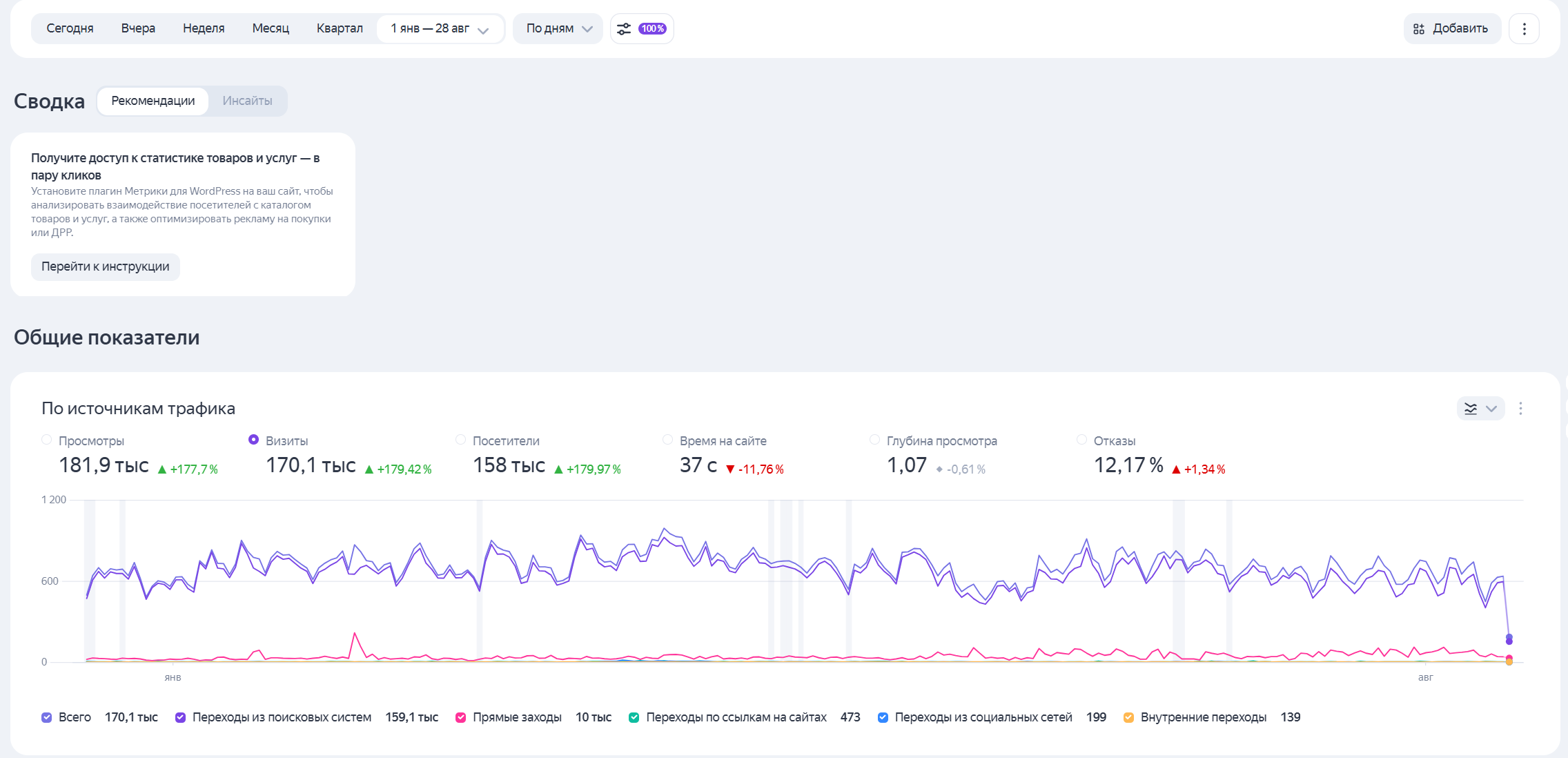Click red up arrow next to +1,34%
This screenshot has width=1568, height=758.
point(1176,469)
